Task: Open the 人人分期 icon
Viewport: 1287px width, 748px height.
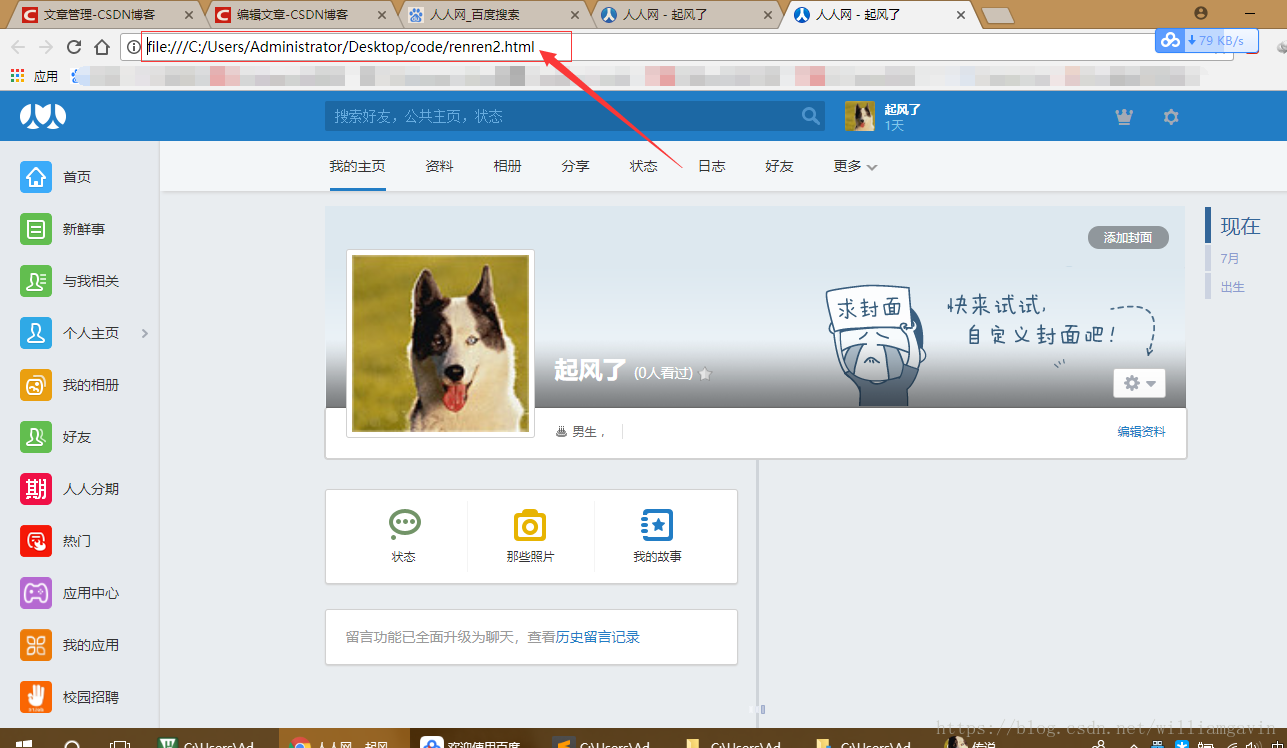Action: 36,489
